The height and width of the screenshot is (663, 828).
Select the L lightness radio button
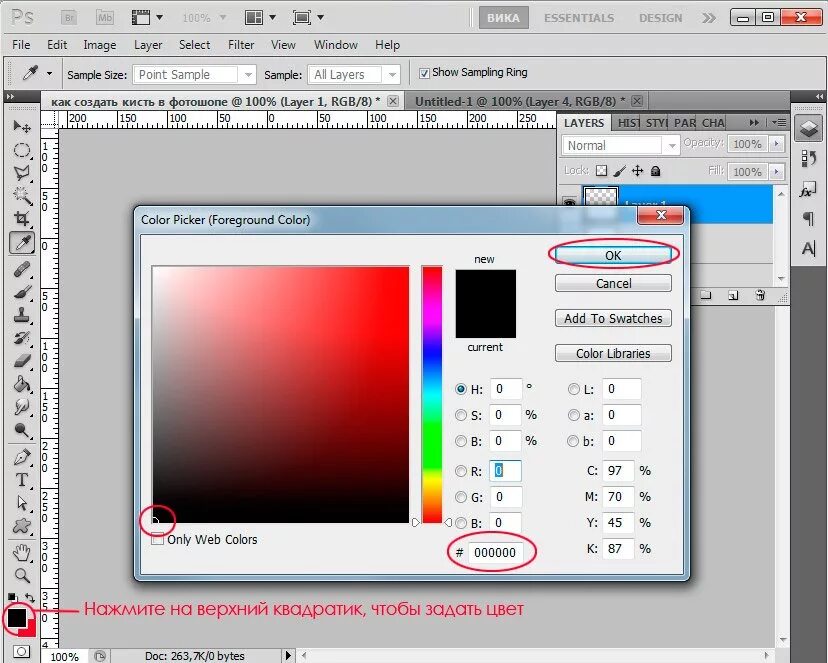tap(573, 389)
